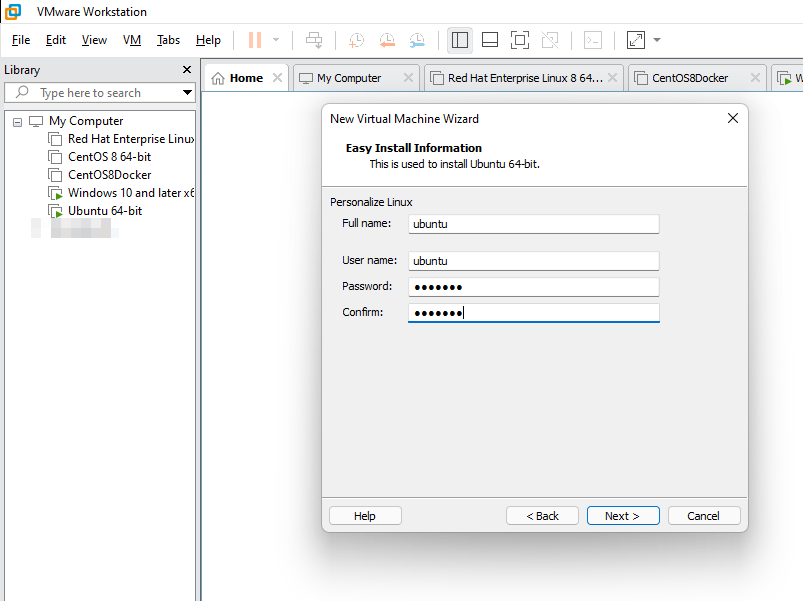Click the Help button in the wizard

pyautogui.click(x=365, y=516)
